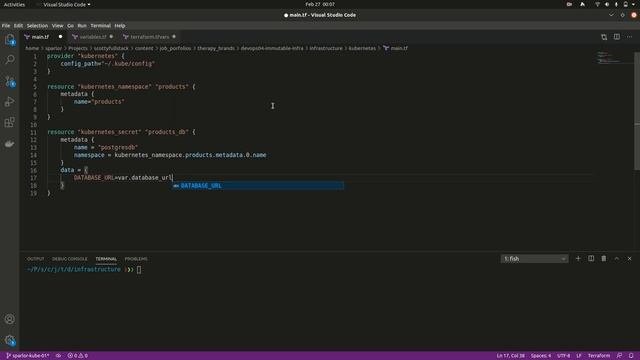Open the Search view in activity bar

point(9,60)
